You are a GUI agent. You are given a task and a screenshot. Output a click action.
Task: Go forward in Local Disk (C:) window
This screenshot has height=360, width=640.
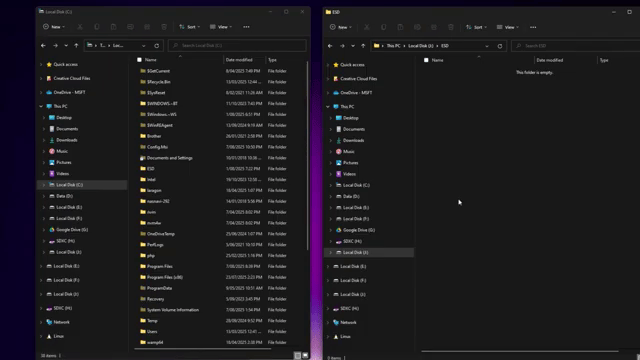click(x=56, y=46)
